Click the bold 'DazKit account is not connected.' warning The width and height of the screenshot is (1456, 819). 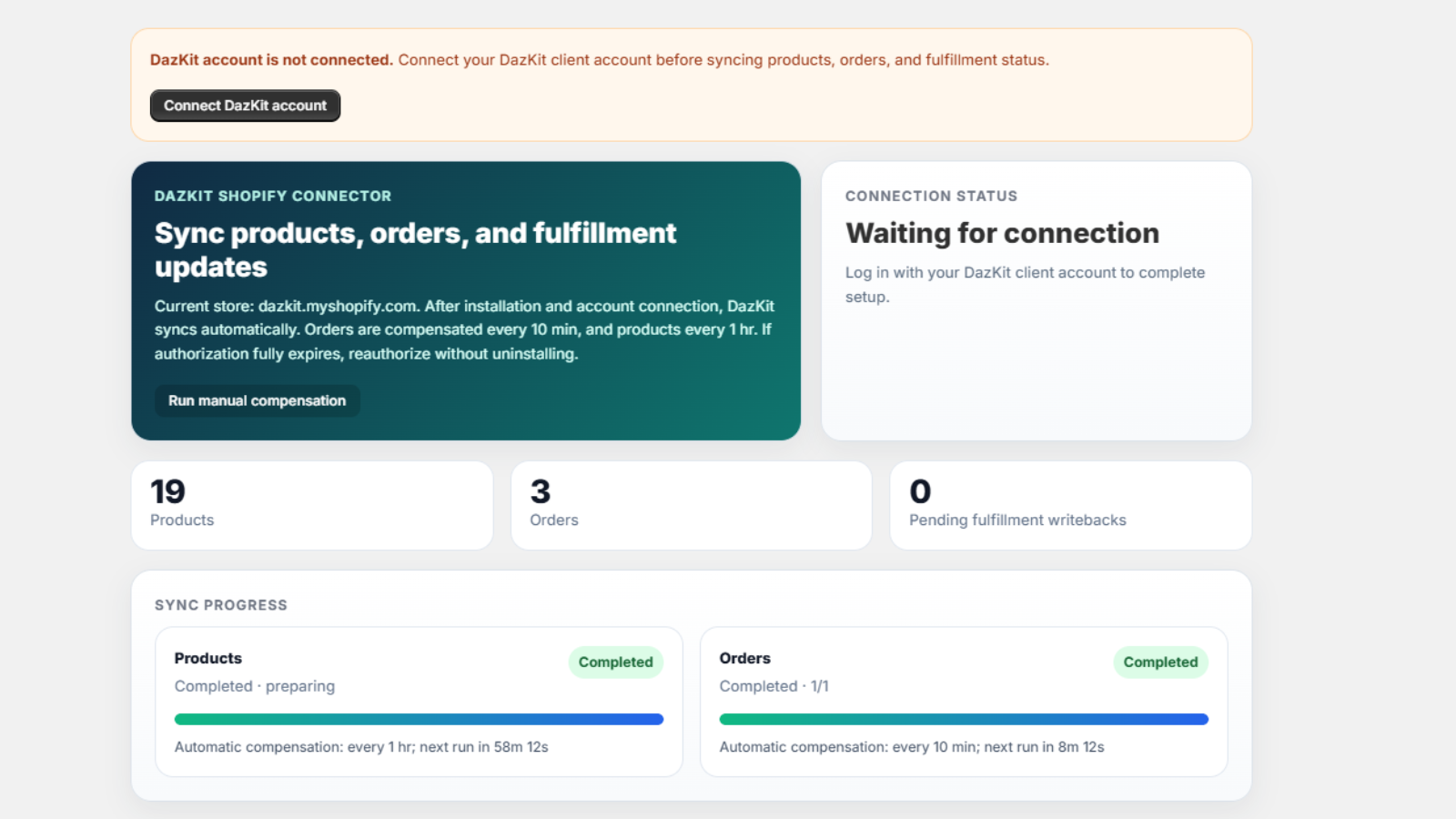coord(271,60)
